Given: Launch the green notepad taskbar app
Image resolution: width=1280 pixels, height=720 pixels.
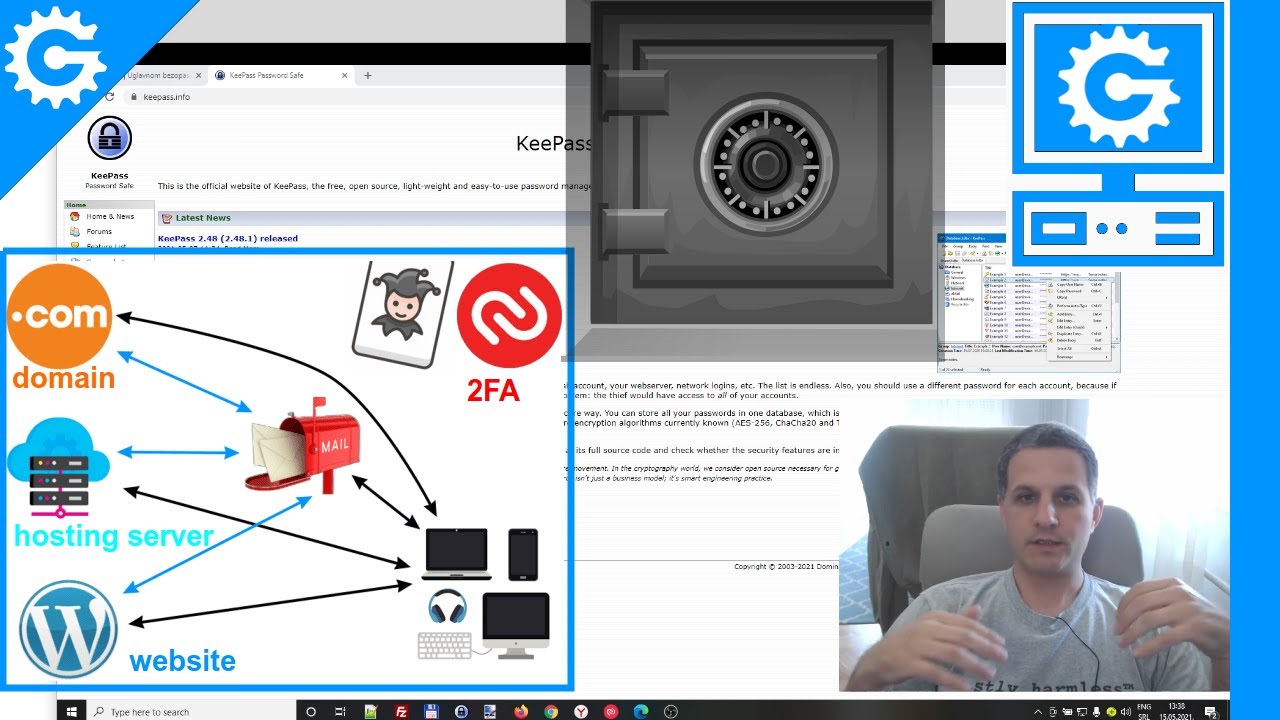Looking at the screenshot, I should pyautogui.click(x=371, y=711).
